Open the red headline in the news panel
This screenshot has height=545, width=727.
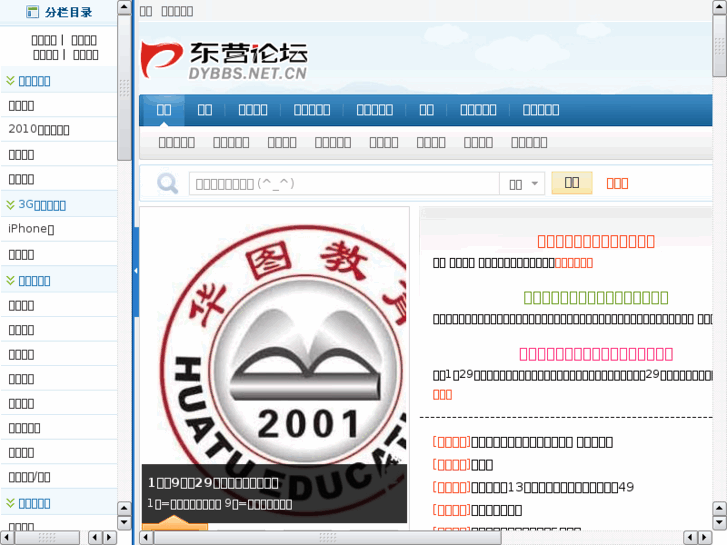pos(596,241)
